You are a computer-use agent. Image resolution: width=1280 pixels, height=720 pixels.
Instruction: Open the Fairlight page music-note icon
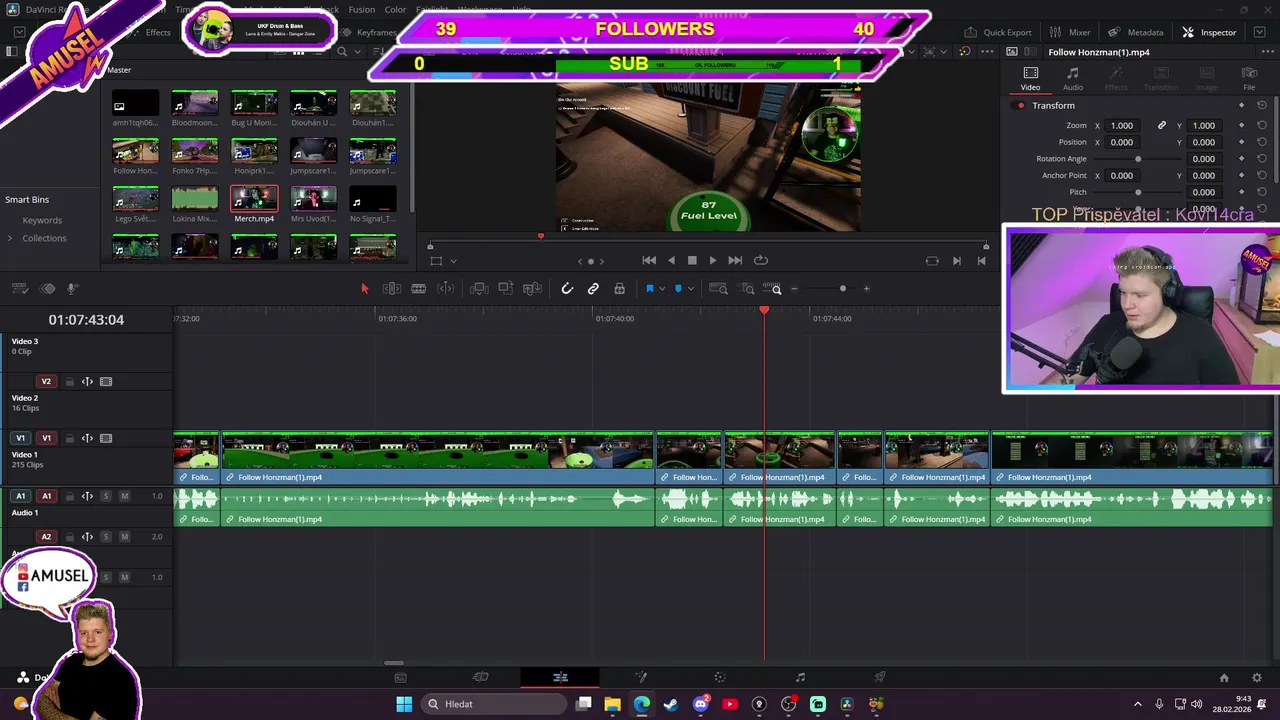tap(800, 677)
